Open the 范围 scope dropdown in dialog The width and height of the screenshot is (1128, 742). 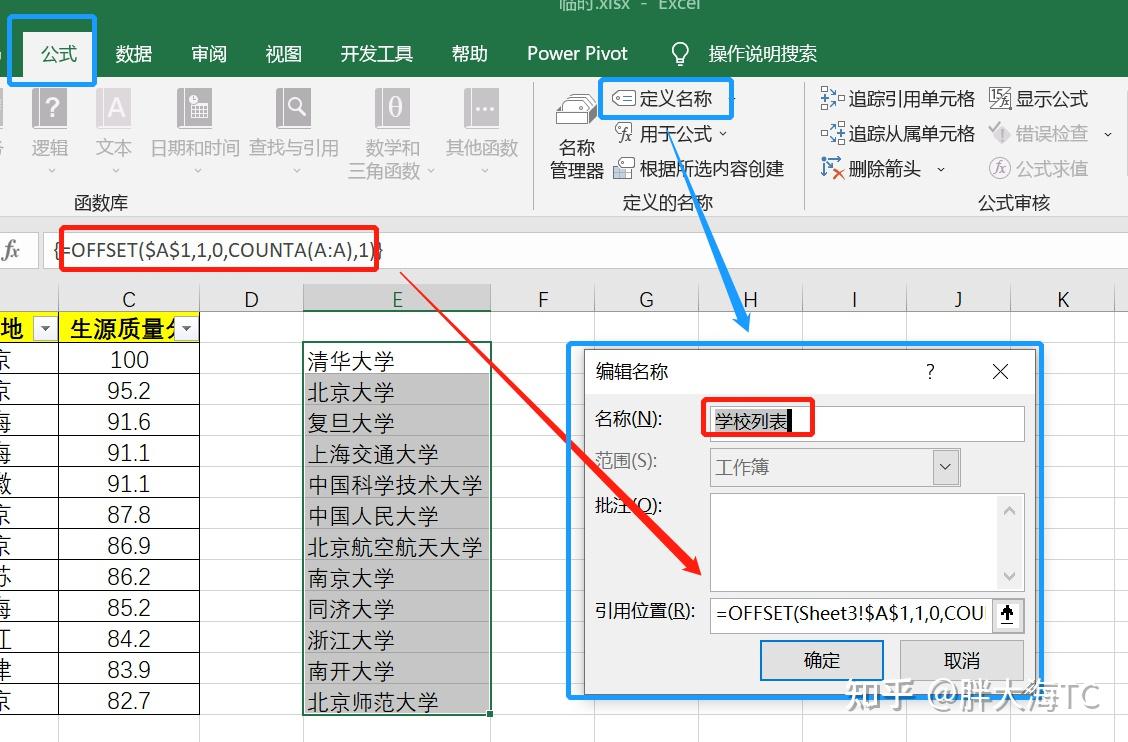coord(946,467)
